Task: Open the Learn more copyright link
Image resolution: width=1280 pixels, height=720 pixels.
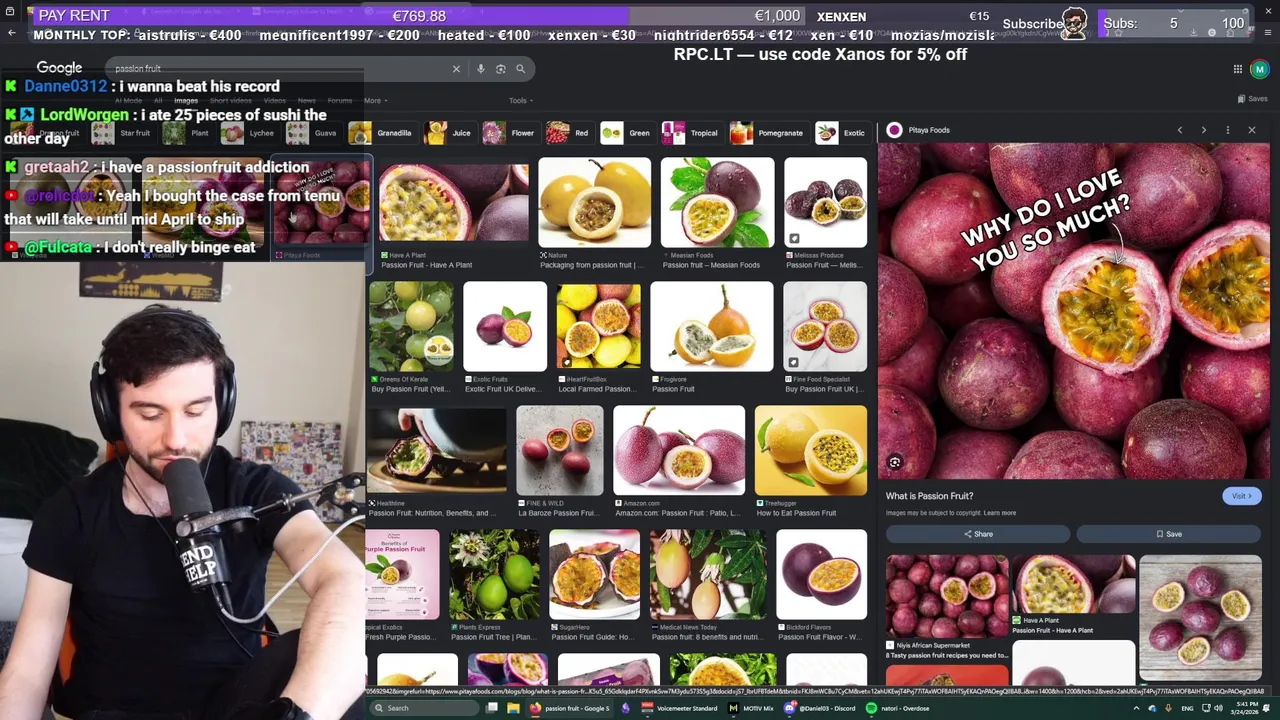Action: point(999,513)
